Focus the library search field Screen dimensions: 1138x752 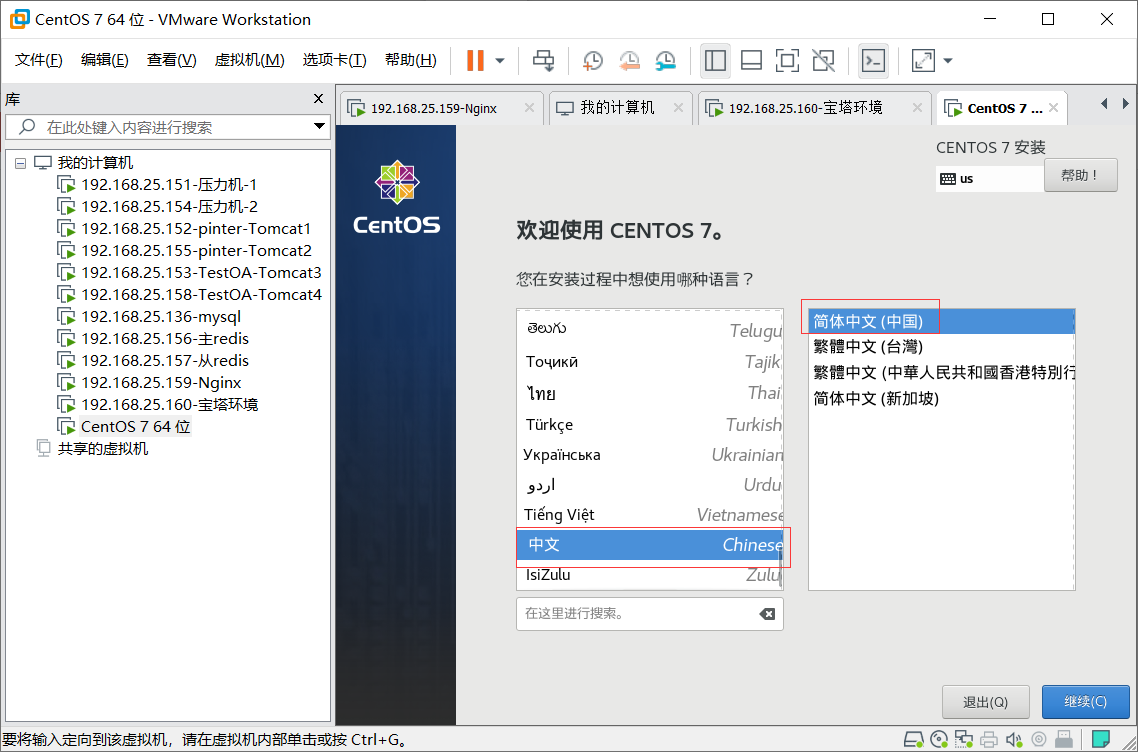click(x=167, y=128)
